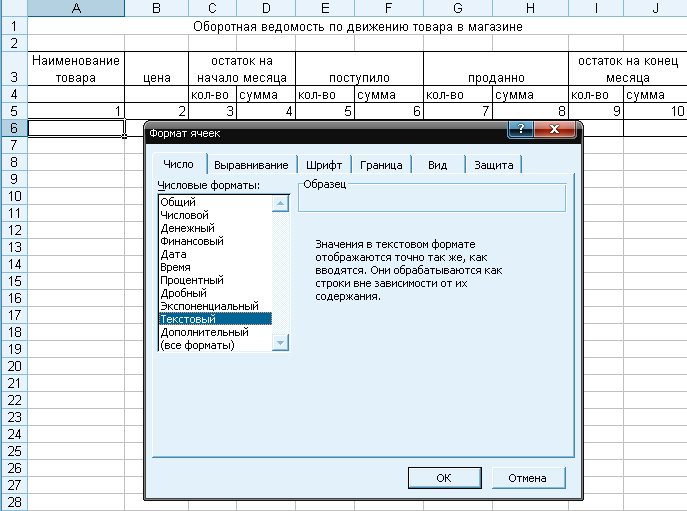Choose the Денежный format

(x=215, y=228)
